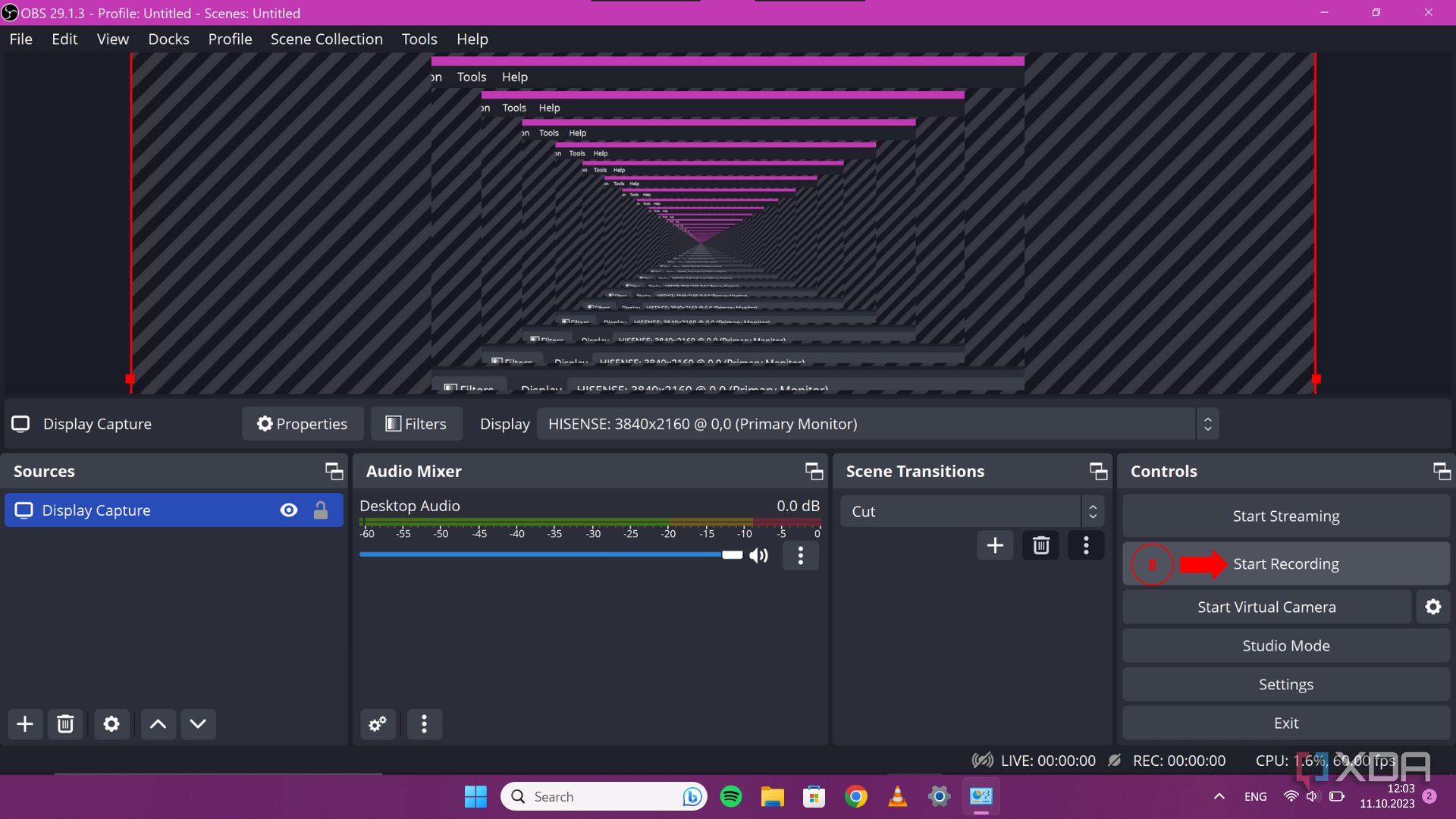Screen dimensions: 1456x819
Task: Open source properties gear in Sources panel
Action: point(111,724)
